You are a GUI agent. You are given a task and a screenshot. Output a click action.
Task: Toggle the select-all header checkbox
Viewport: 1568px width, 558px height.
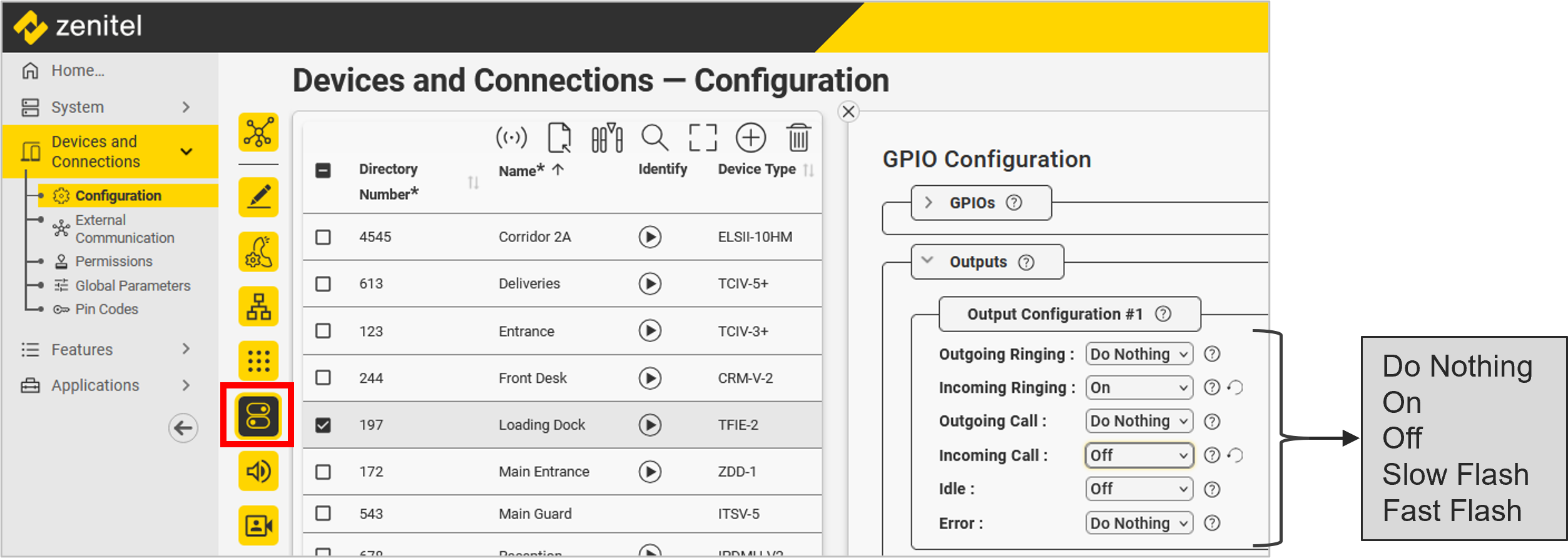tap(323, 170)
